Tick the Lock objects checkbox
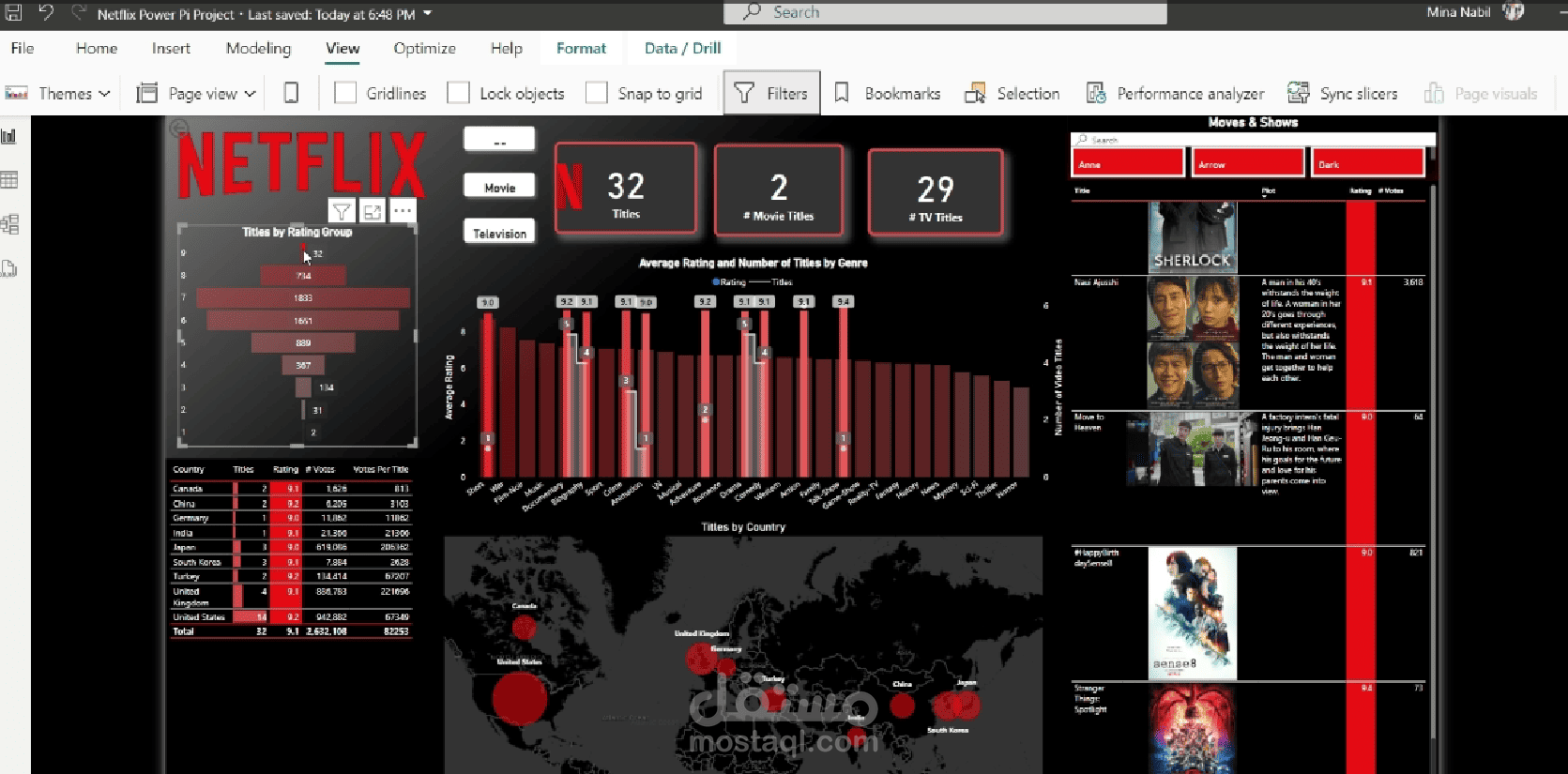Screen dimensions: 1568x774 tap(459, 93)
